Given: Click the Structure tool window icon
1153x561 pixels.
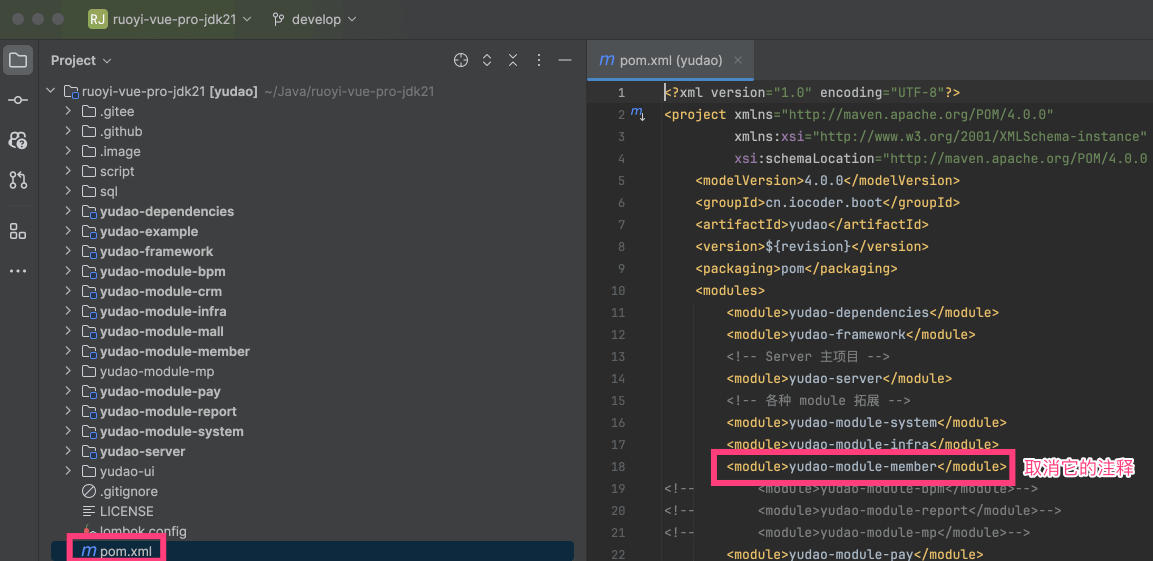Looking at the screenshot, I should 18,231.
